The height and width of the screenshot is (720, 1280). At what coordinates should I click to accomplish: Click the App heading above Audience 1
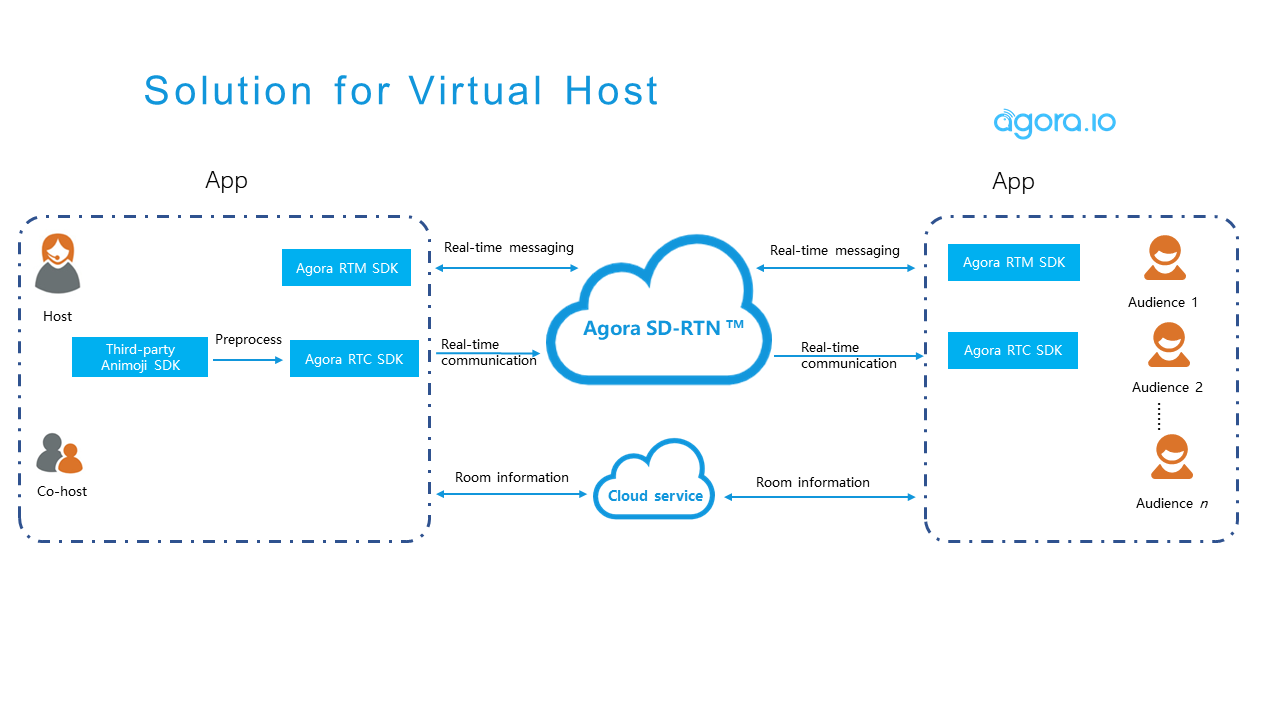coord(1013,182)
